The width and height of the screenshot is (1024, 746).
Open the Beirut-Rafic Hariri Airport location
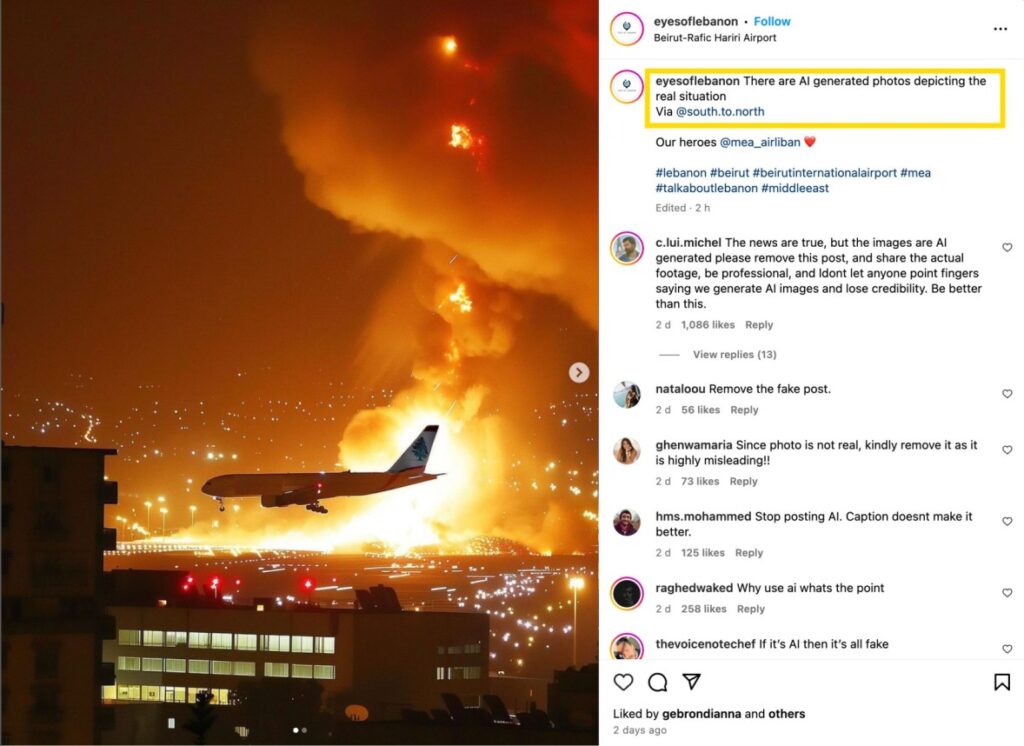pyautogui.click(x=714, y=38)
